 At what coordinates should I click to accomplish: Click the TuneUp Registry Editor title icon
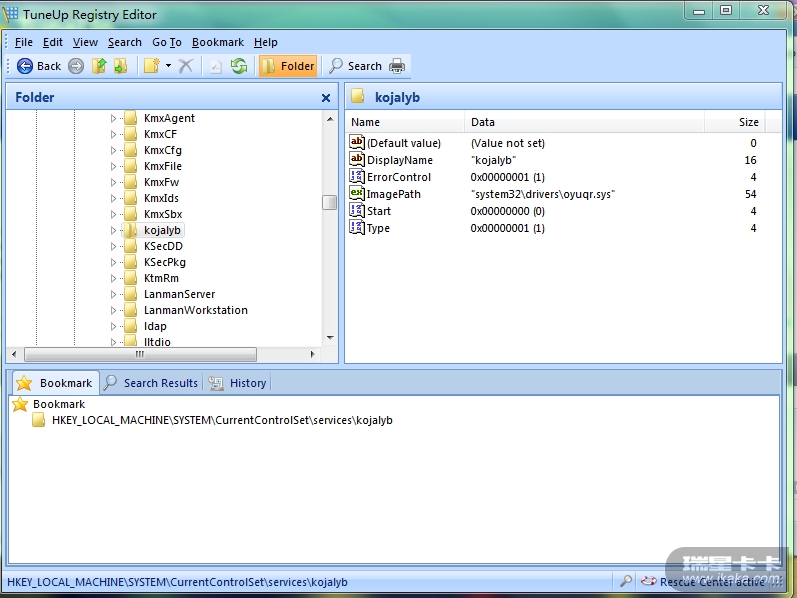[11, 14]
